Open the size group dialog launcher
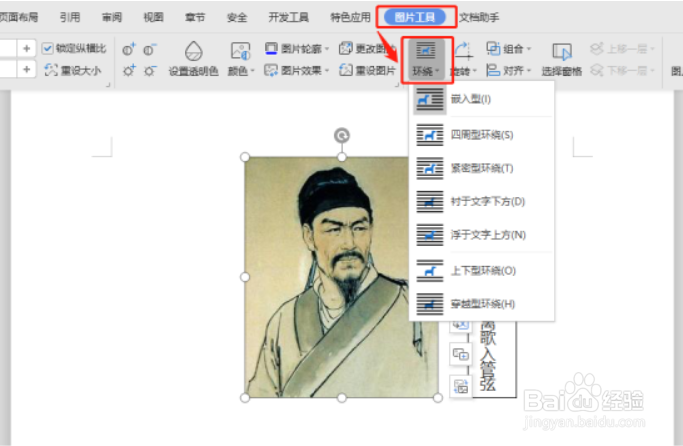This screenshot has width=683, height=446. click(x=108, y=84)
